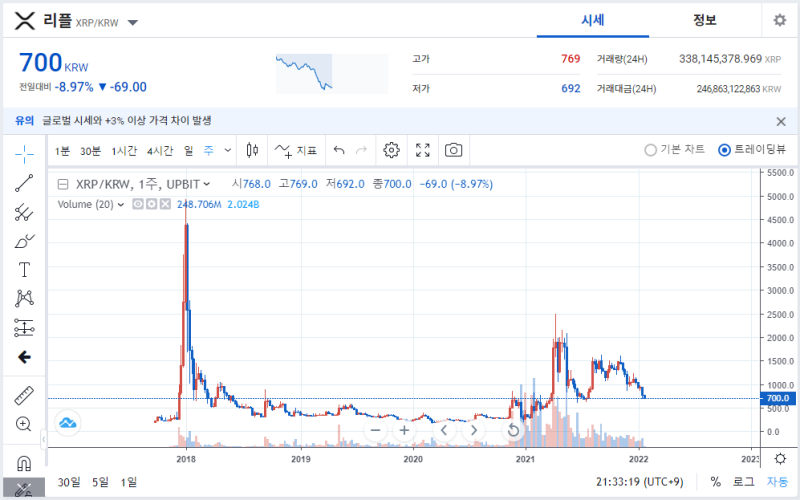Viewport: 800px width, 500px height.
Task: Open the indicators 지표 menu
Action: pos(296,151)
